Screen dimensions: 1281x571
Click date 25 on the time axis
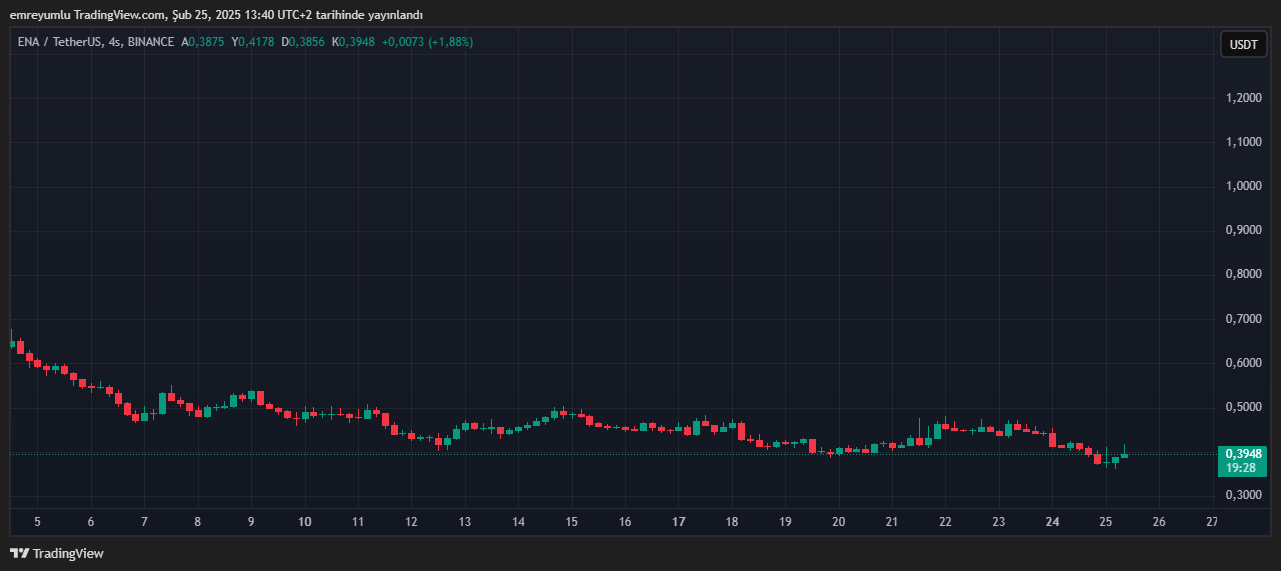(1105, 522)
